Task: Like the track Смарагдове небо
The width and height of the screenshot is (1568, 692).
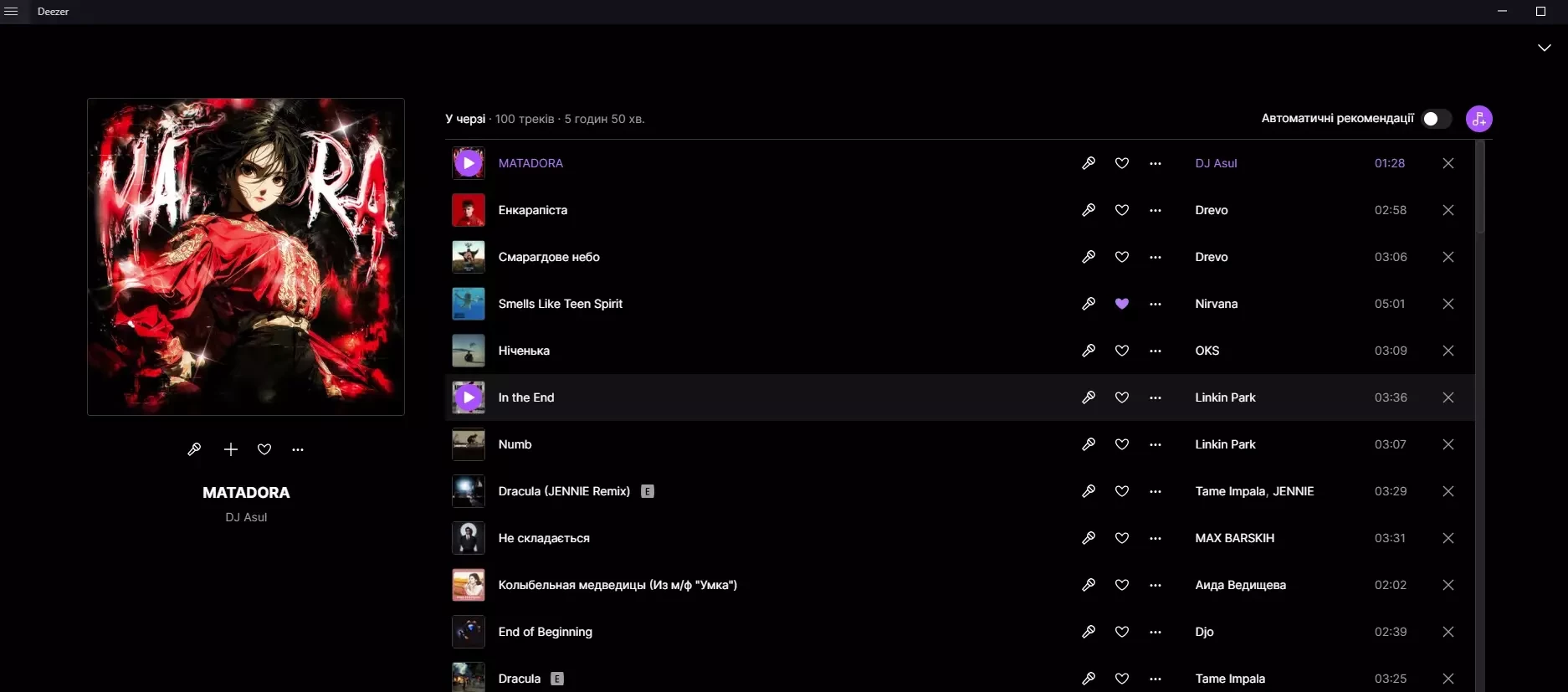Action: pyautogui.click(x=1122, y=257)
